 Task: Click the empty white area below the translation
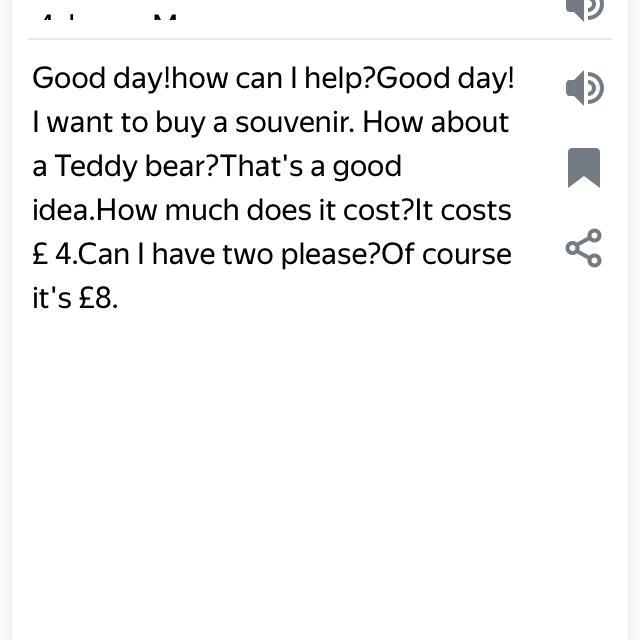coord(320,470)
